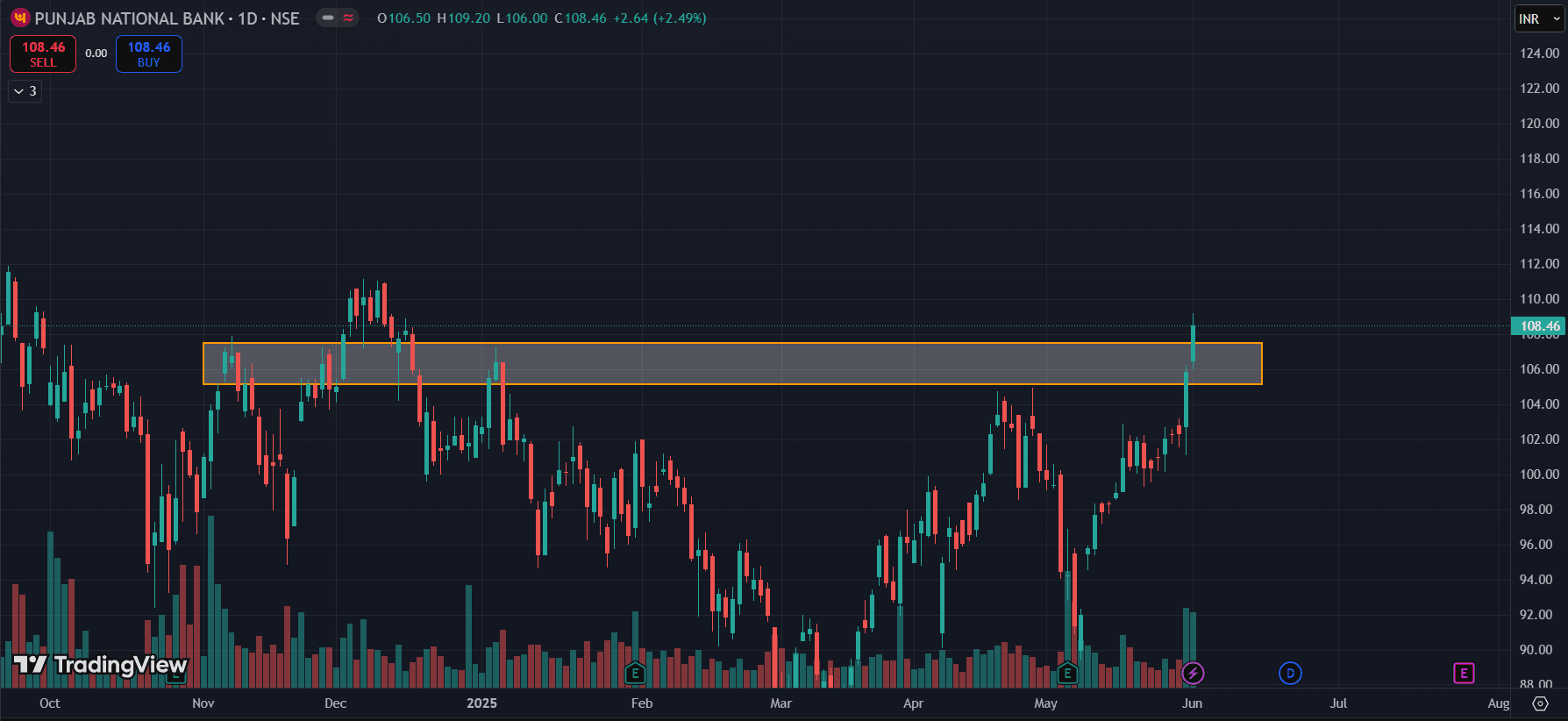This screenshot has width=1568, height=721.
Task: Click the Punjab National Bank logo icon
Action: tap(19, 18)
